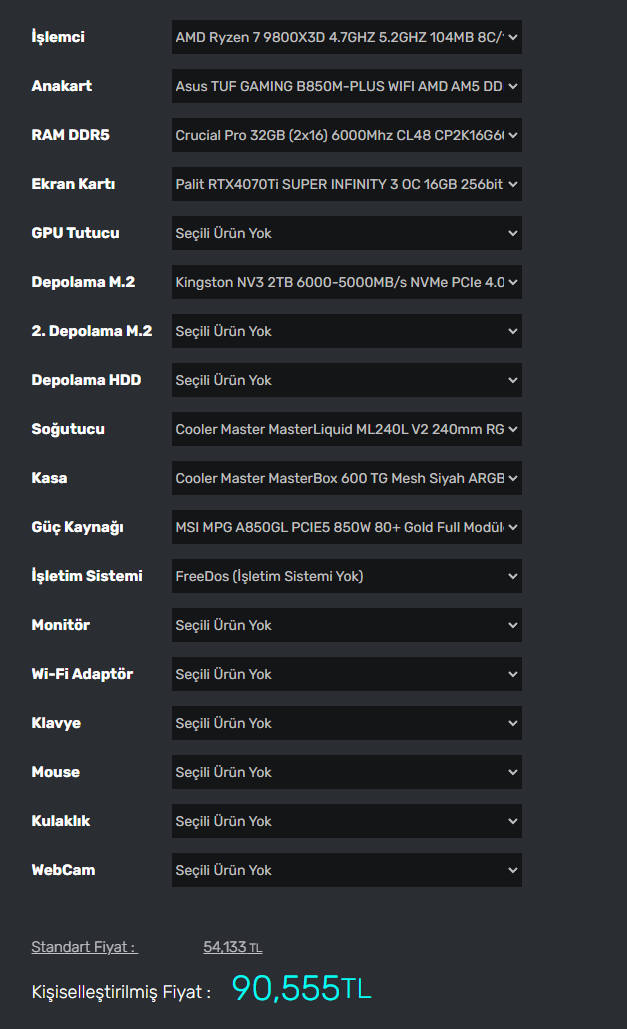Change the Soğutucu cooler selection

pyautogui.click(x=346, y=429)
